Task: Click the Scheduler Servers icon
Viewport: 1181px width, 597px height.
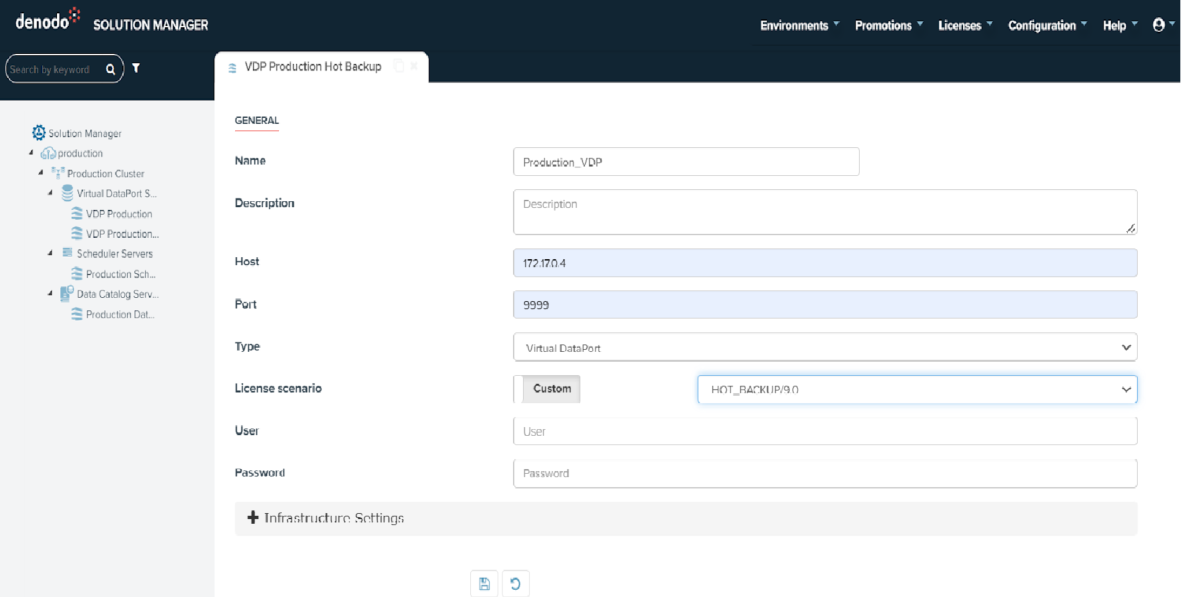Action: [67, 253]
